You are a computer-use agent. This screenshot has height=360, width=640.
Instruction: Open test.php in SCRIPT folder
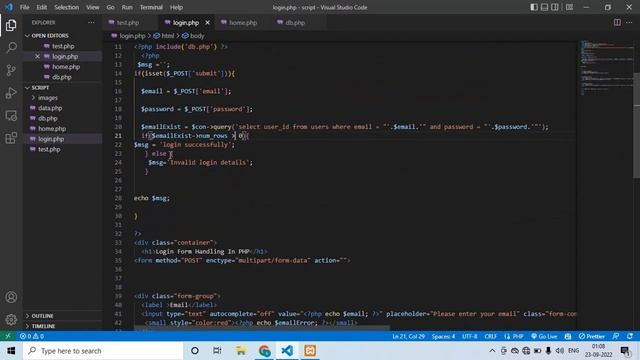[x=49, y=149]
